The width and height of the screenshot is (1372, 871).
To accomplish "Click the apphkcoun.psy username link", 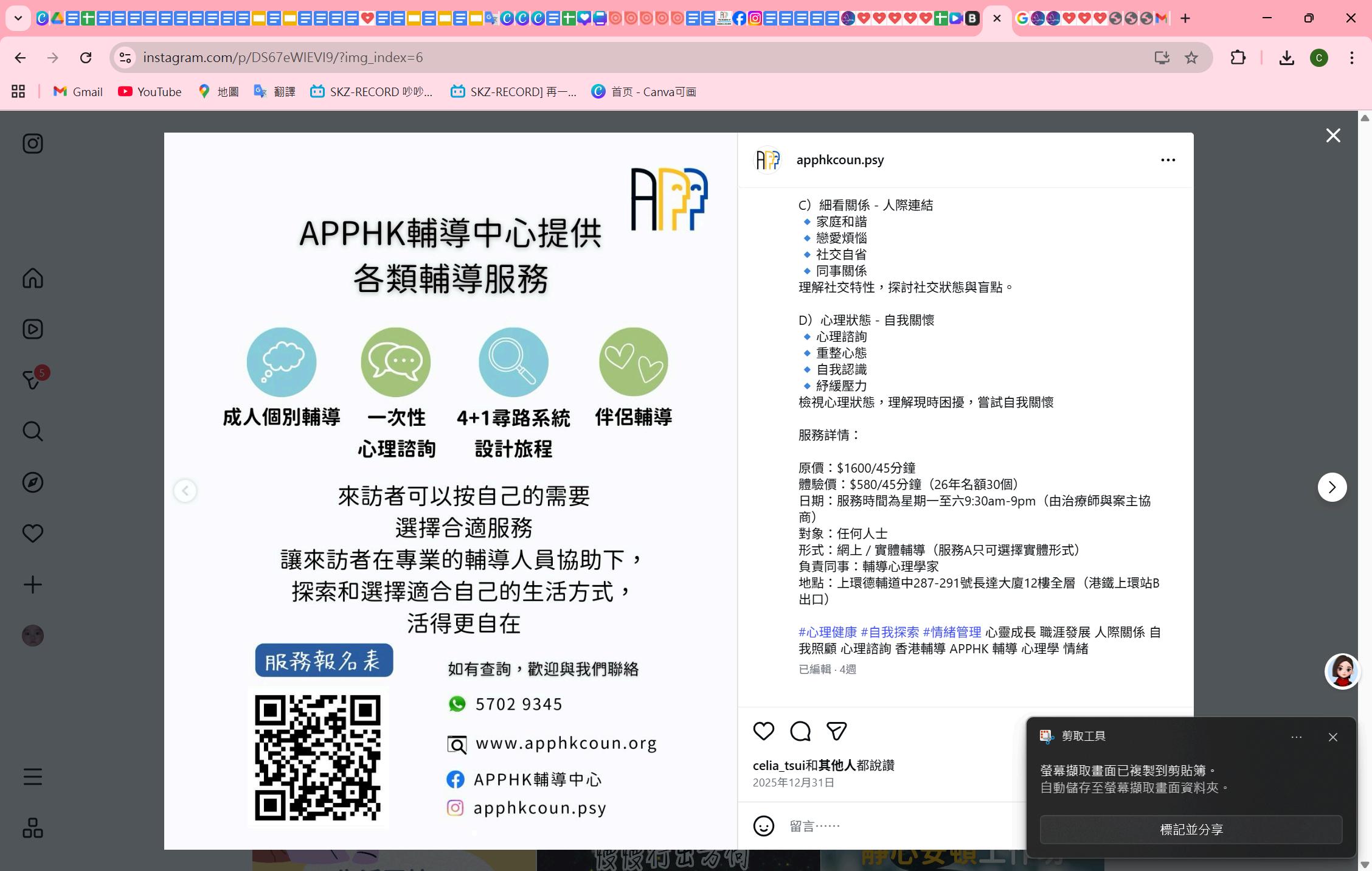I will [x=840, y=160].
